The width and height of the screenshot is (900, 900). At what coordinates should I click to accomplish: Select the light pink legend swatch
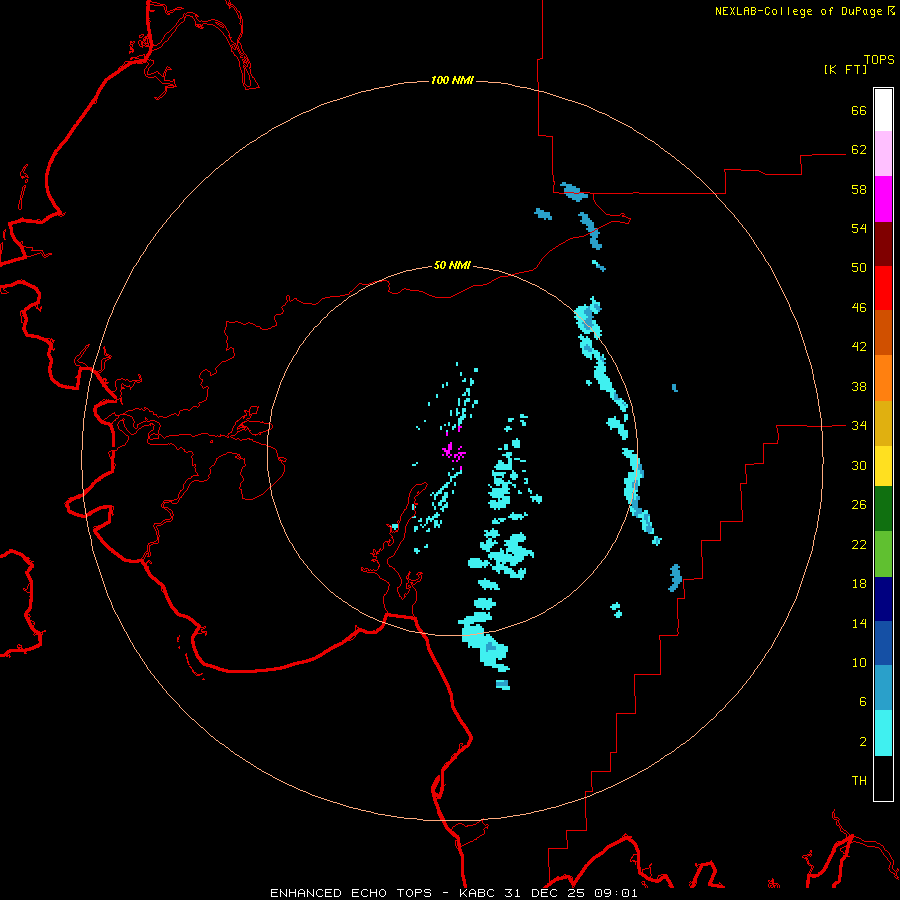883,154
